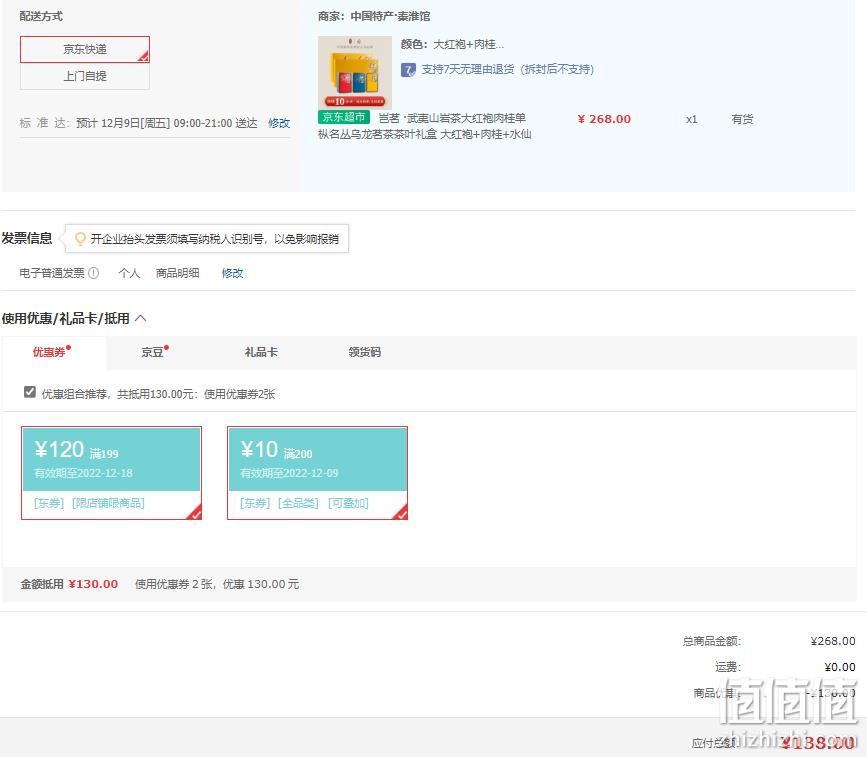Screen dimensions: 867x757
Task: Click the 京东超市 green badge
Action: pos(343,117)
